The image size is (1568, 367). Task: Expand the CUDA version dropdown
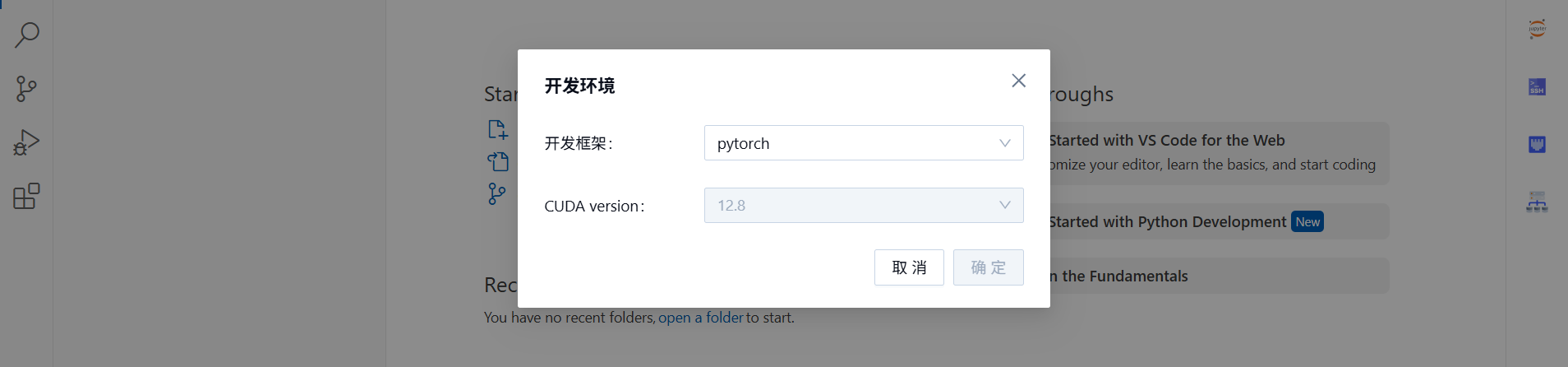(x=863, y=206)
